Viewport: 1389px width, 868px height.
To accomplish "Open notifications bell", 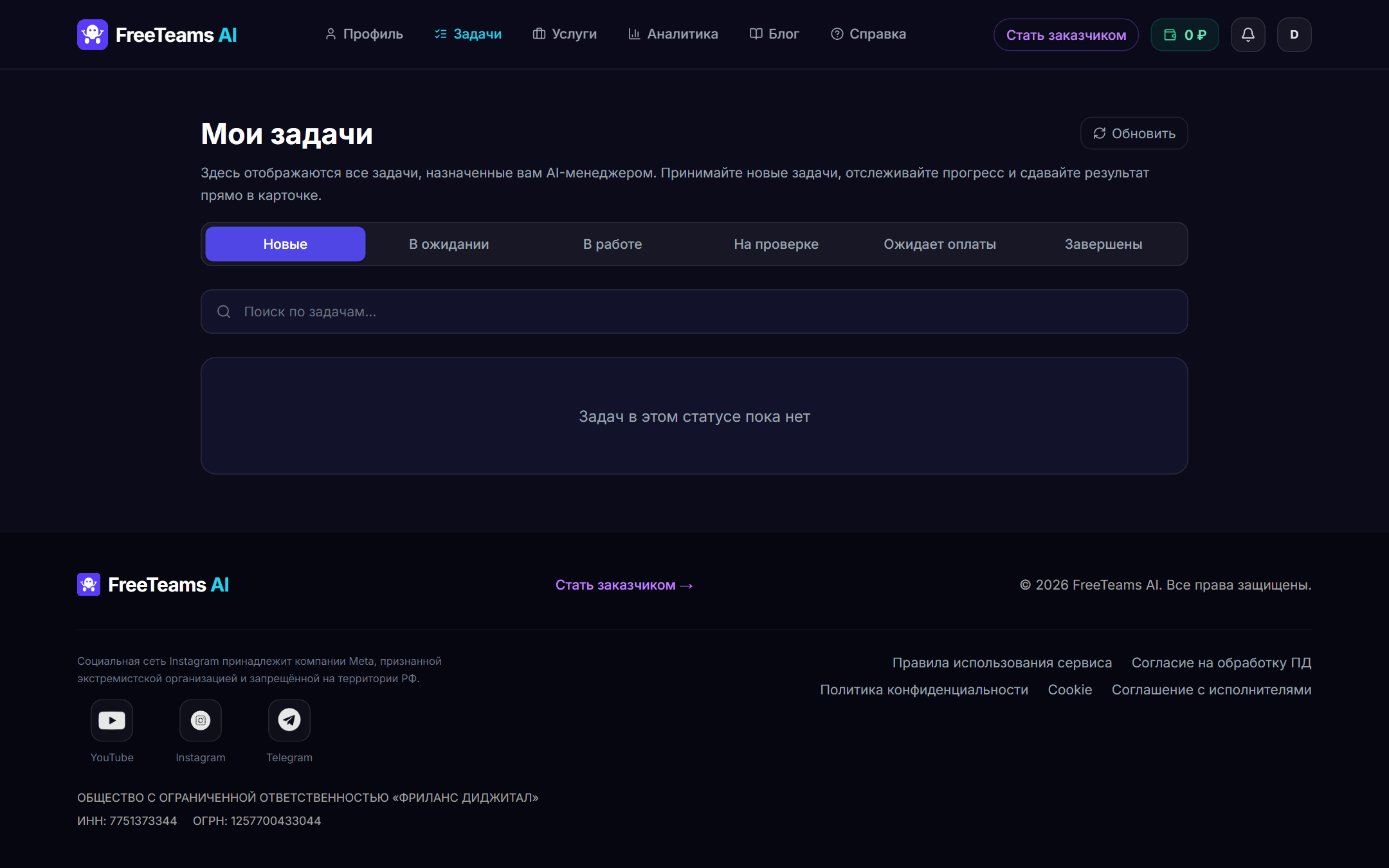I will tap(1248, 35).
